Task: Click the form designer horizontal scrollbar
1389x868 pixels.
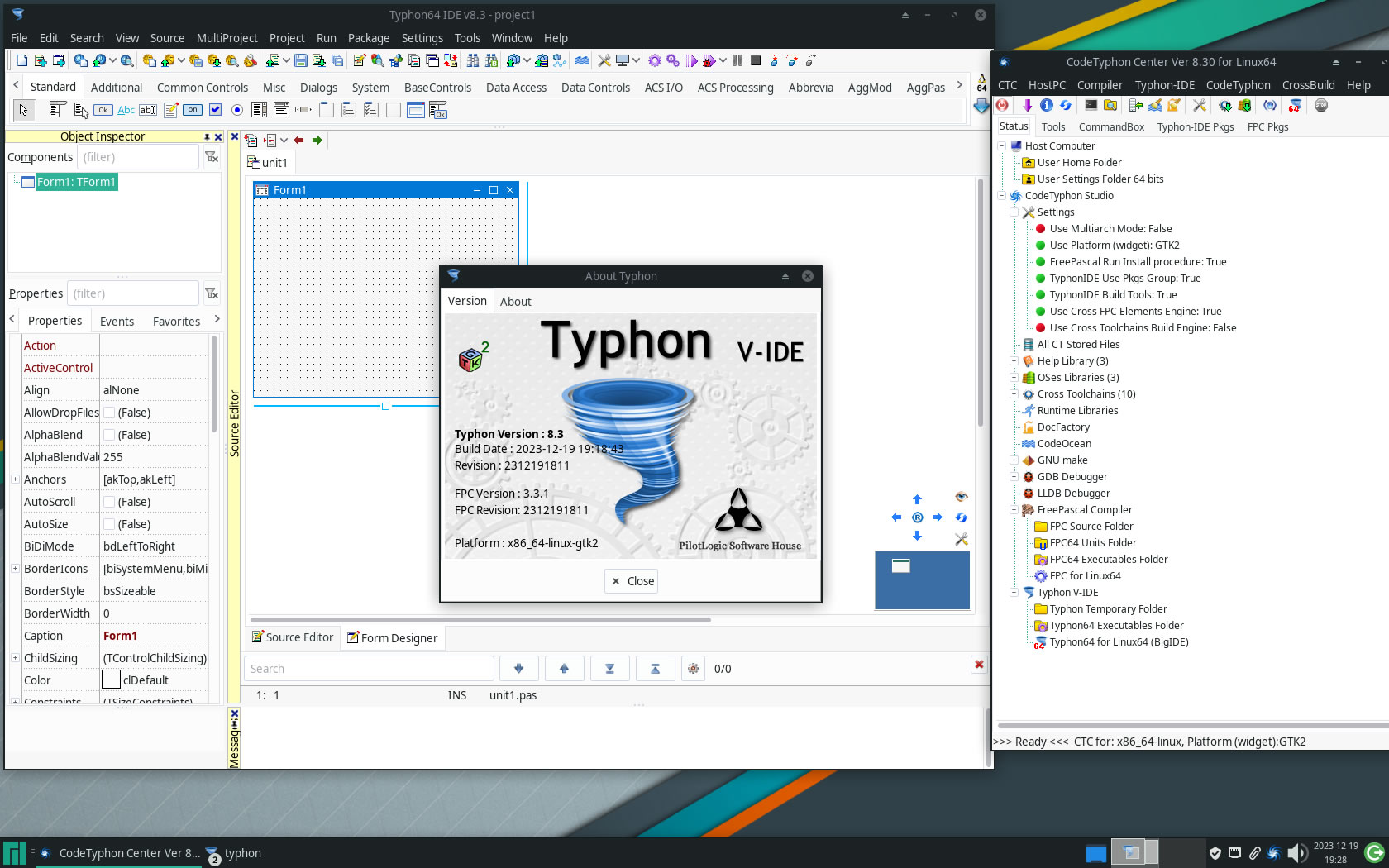Action: pos(480,619)
